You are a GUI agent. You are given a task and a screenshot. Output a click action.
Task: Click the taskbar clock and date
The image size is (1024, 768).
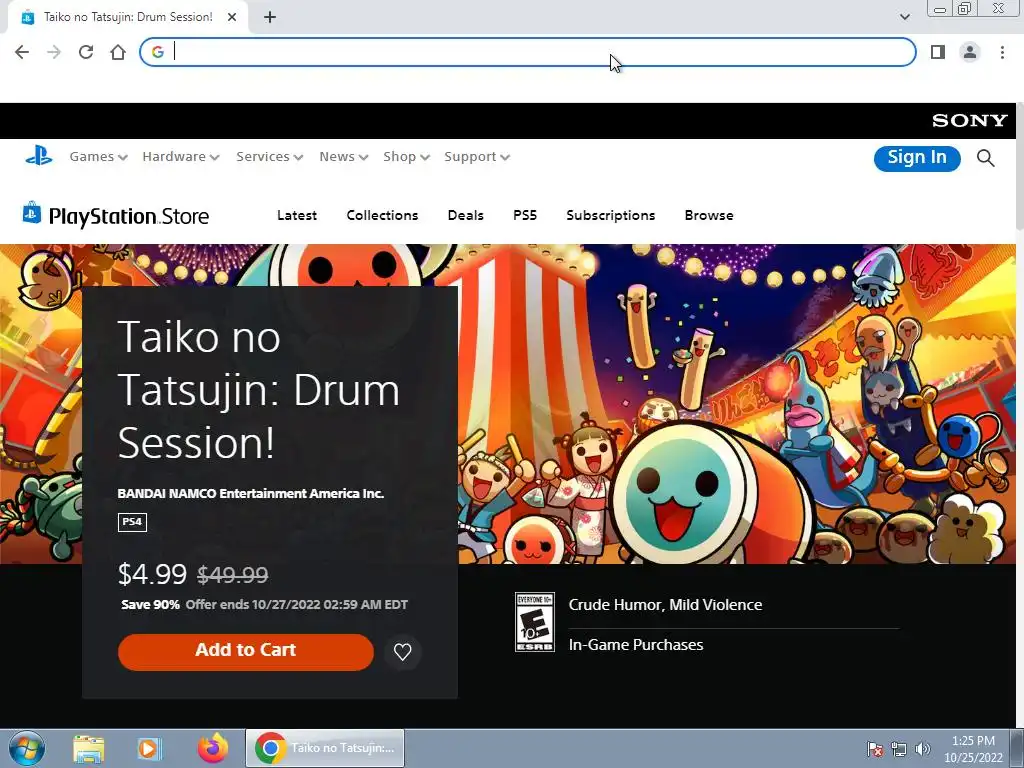[x=973, y=749]
